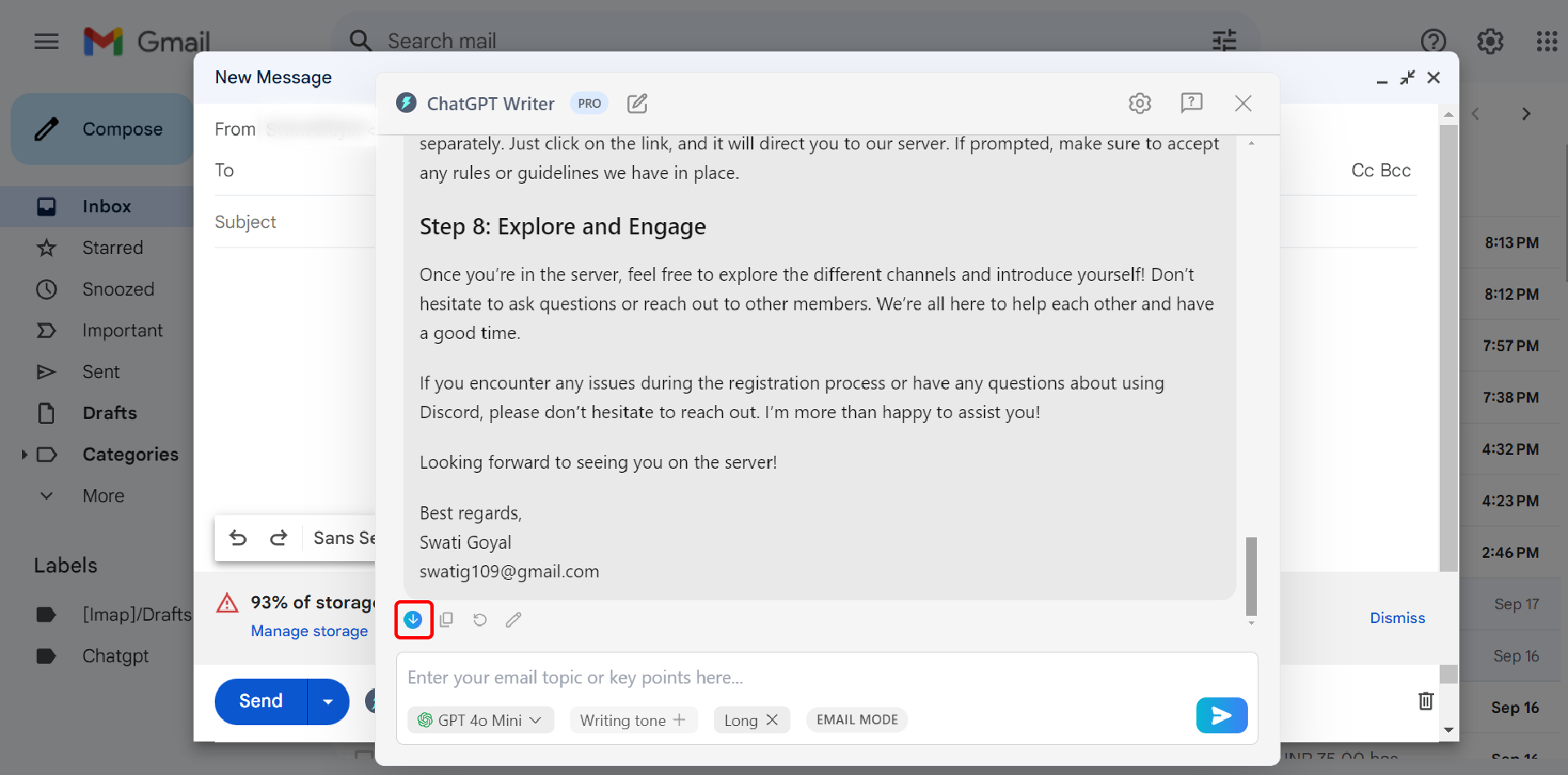This screenshot has width=1568, height=775.
Task: Click the ChatGPT Writer response scrollbar thumb
Action: [x=1251, y=577]
